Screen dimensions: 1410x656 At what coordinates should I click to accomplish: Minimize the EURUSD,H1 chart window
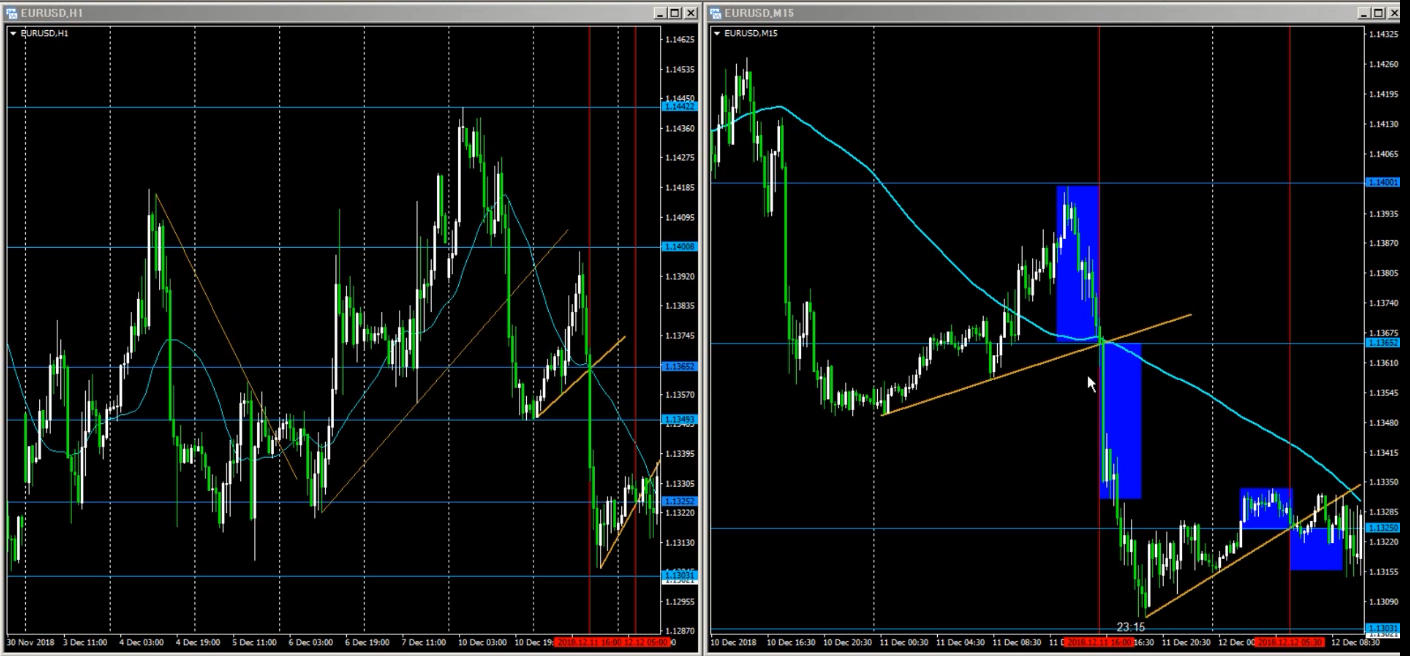coord(660,13)
